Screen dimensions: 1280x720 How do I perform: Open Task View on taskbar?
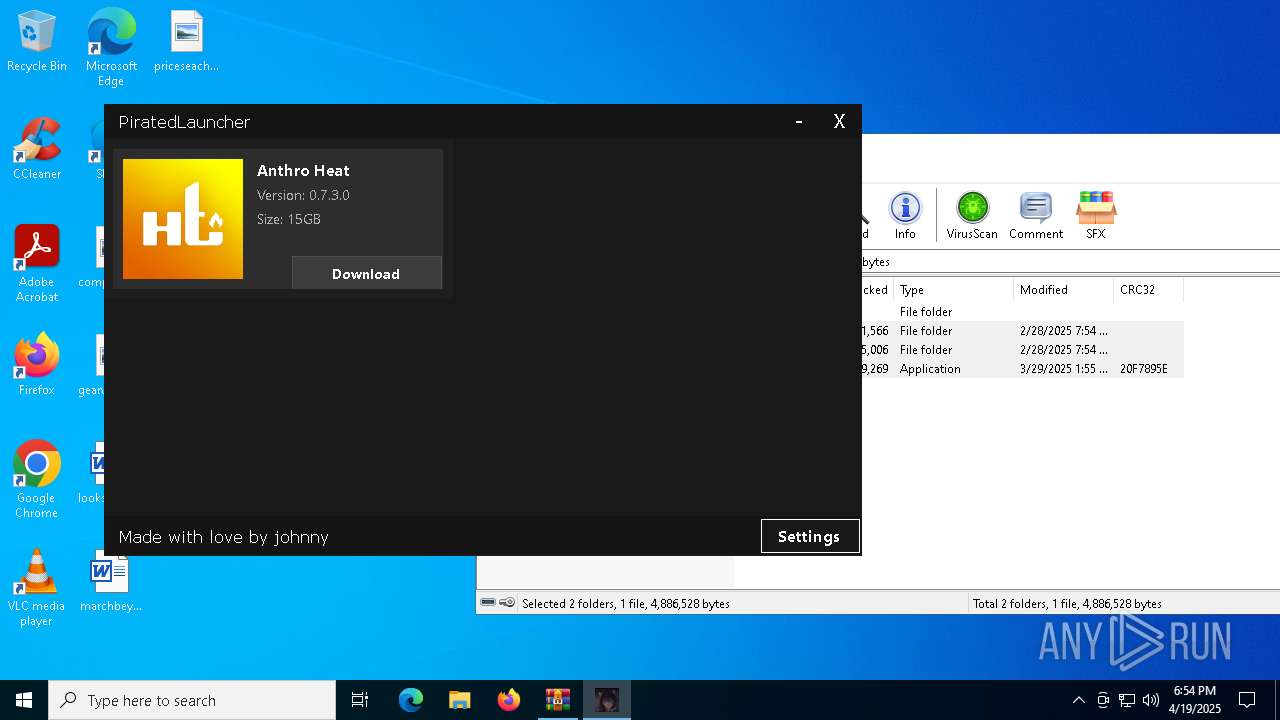(x=360, y=700)
